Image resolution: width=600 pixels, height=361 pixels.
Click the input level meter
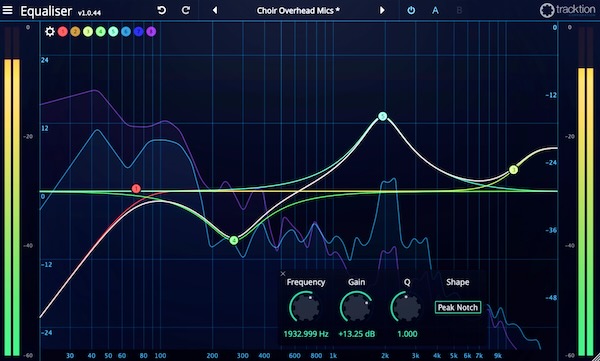pyautogui.click(x=12, y=191)
